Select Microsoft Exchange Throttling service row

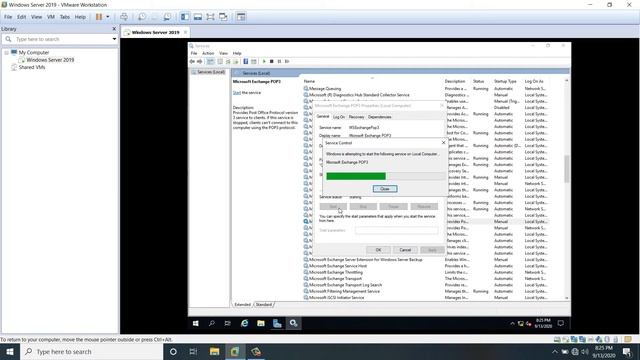tap(336, 272)
